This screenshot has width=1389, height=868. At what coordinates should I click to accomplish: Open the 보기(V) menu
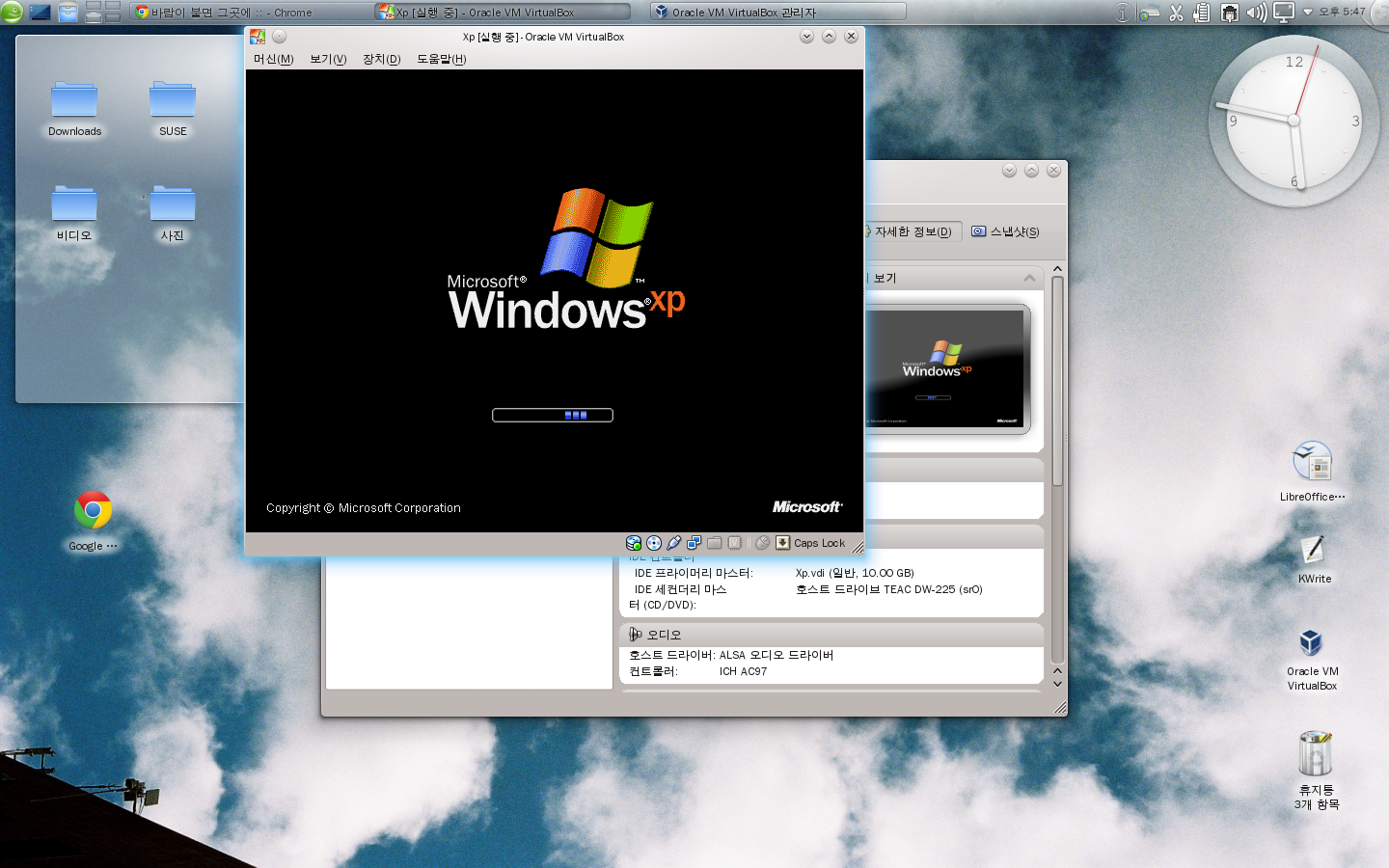click(328, 59)
